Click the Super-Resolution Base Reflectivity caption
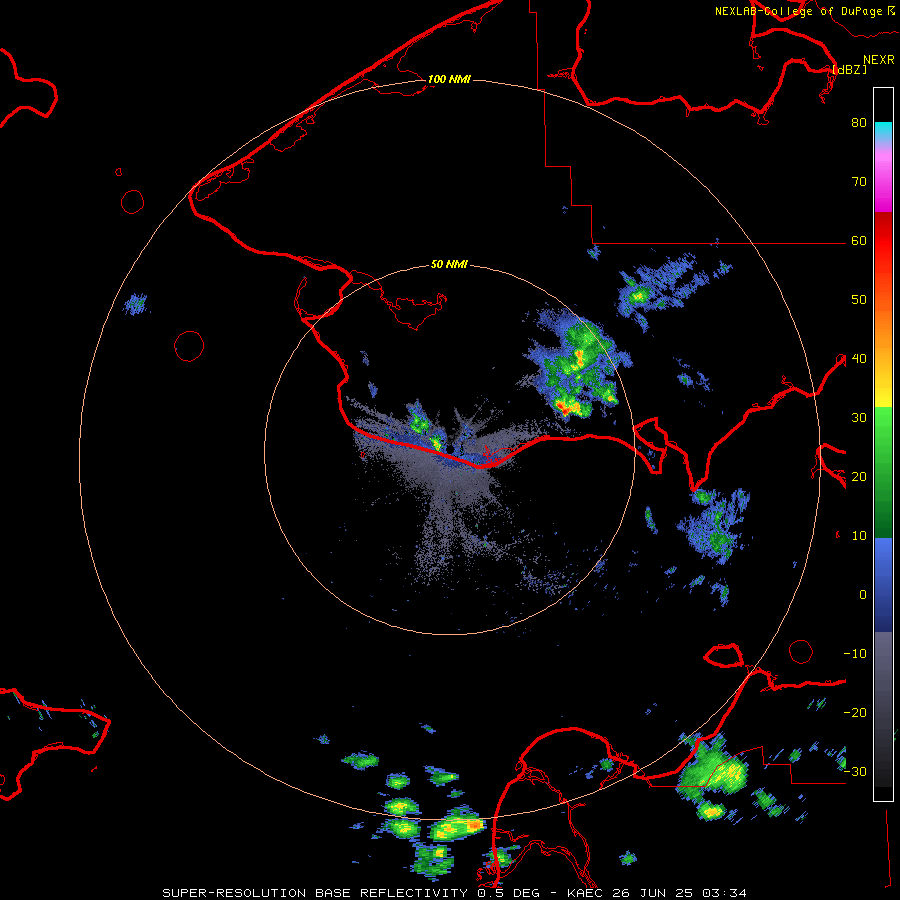Viewport: 900px width, 900px height. pos(455,893)
